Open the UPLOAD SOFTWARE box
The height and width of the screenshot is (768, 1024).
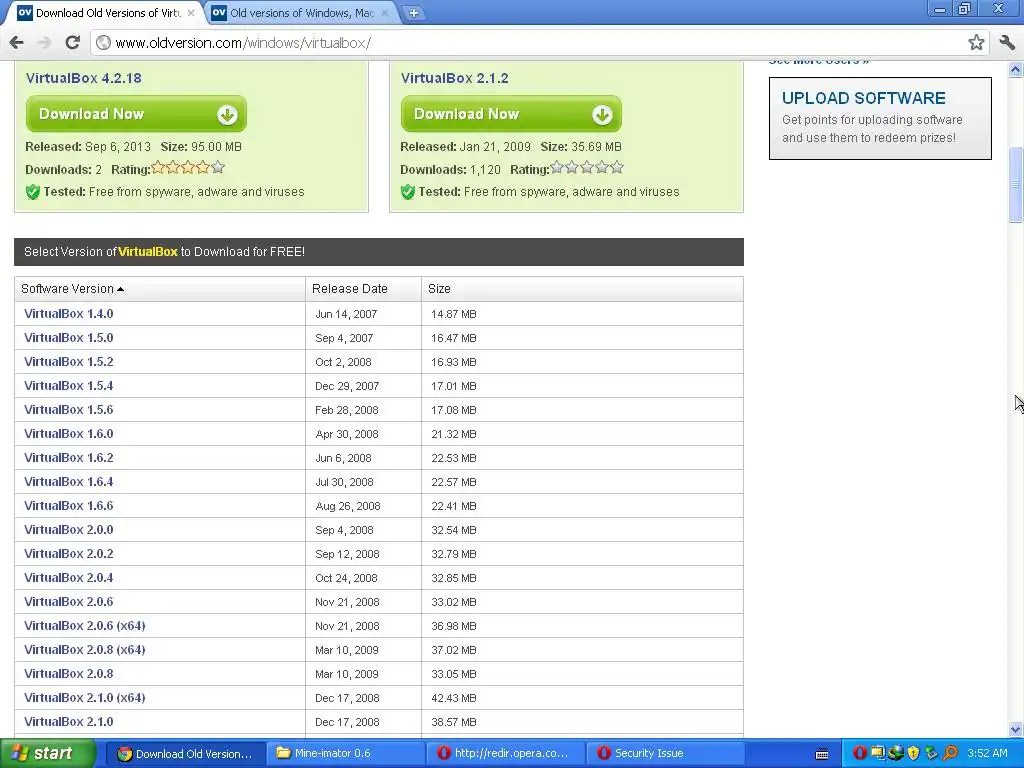click(x=880, y=118)
